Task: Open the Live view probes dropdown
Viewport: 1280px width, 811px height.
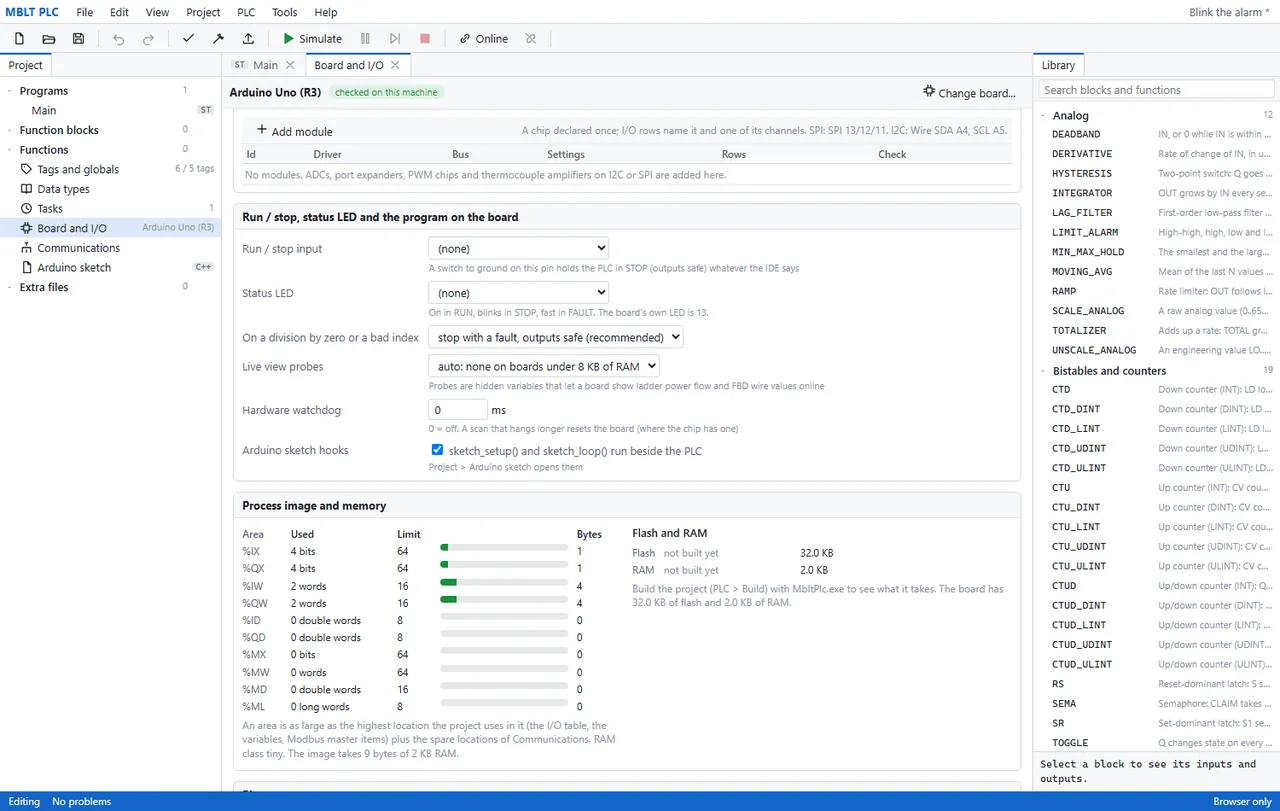Action: 543,366
